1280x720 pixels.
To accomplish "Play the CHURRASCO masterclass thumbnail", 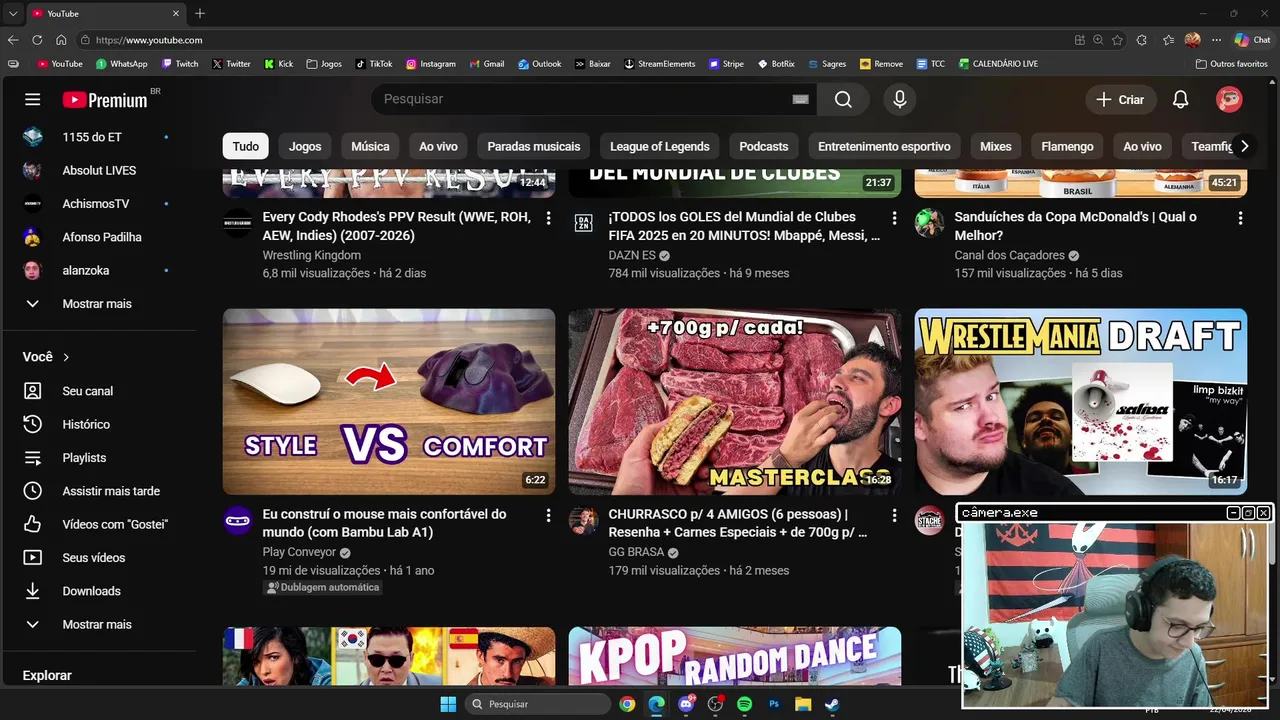I will point(735,402).
